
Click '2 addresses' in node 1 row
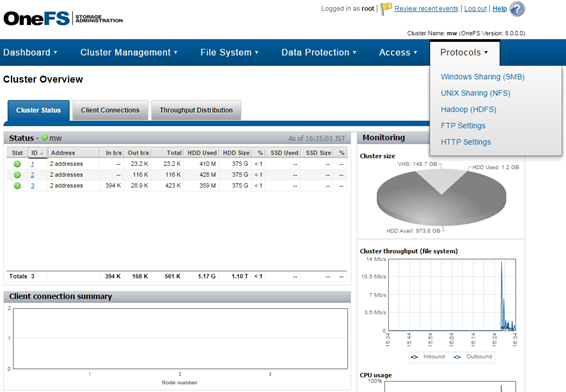click(x=66, y=164)
